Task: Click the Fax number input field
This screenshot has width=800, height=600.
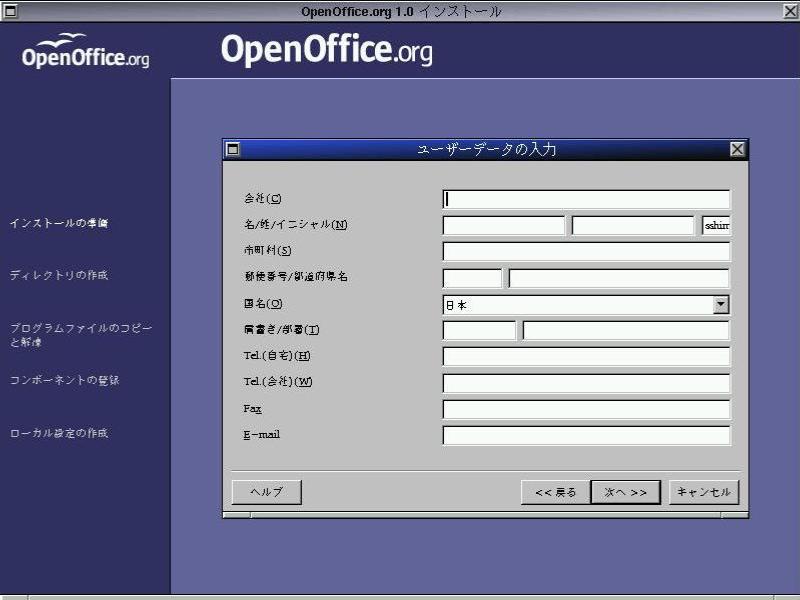Action: click(x=586, y=409)
